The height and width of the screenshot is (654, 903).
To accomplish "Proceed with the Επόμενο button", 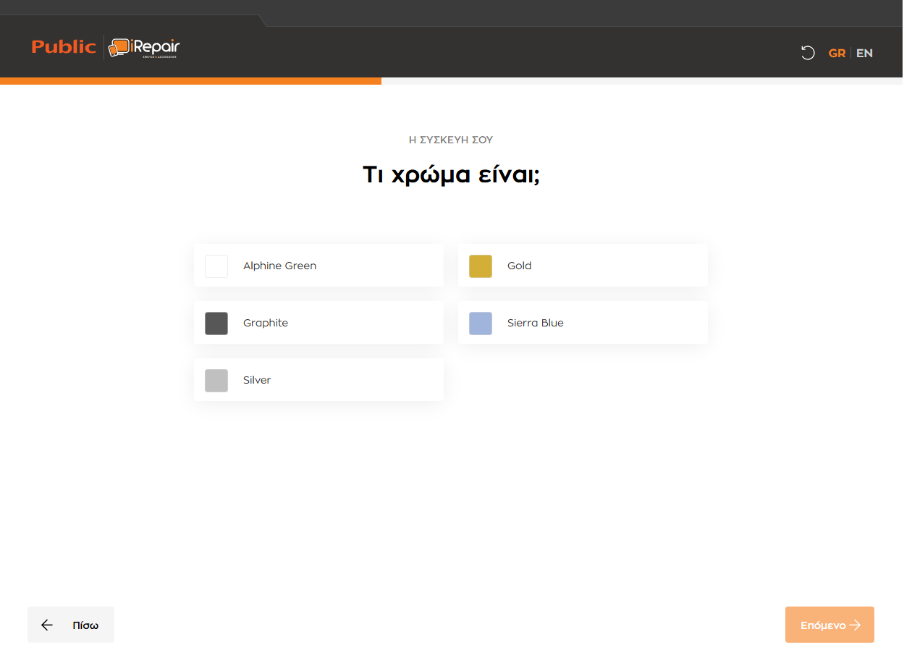I will click(x=829, y=625).
